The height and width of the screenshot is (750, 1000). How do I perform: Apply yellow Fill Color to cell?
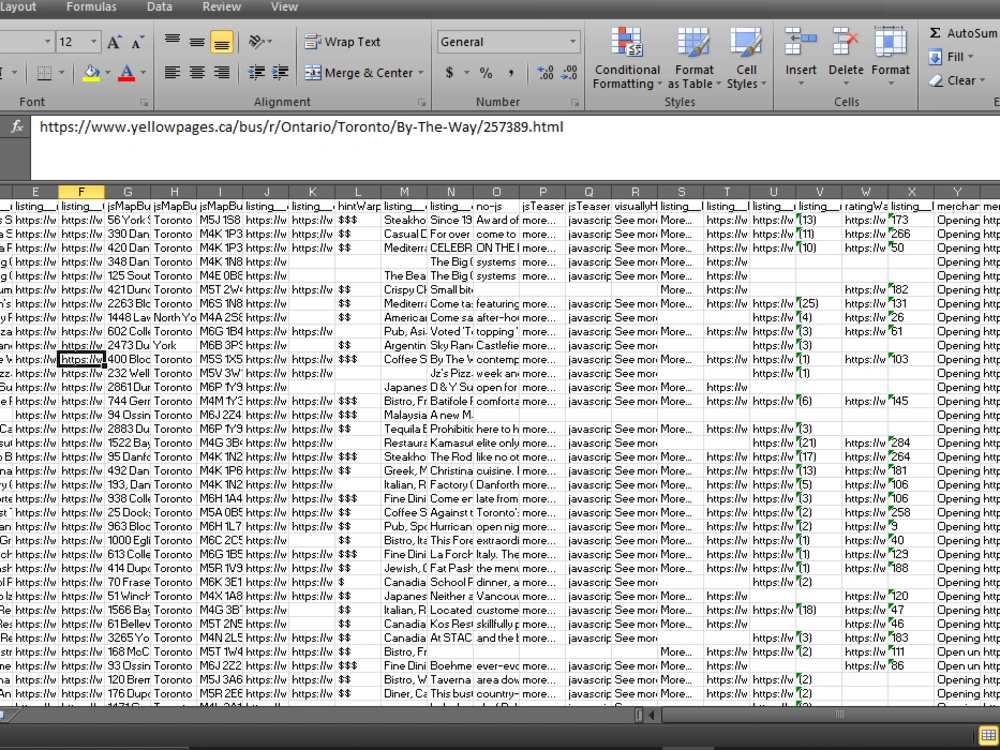tap(91, 73)
